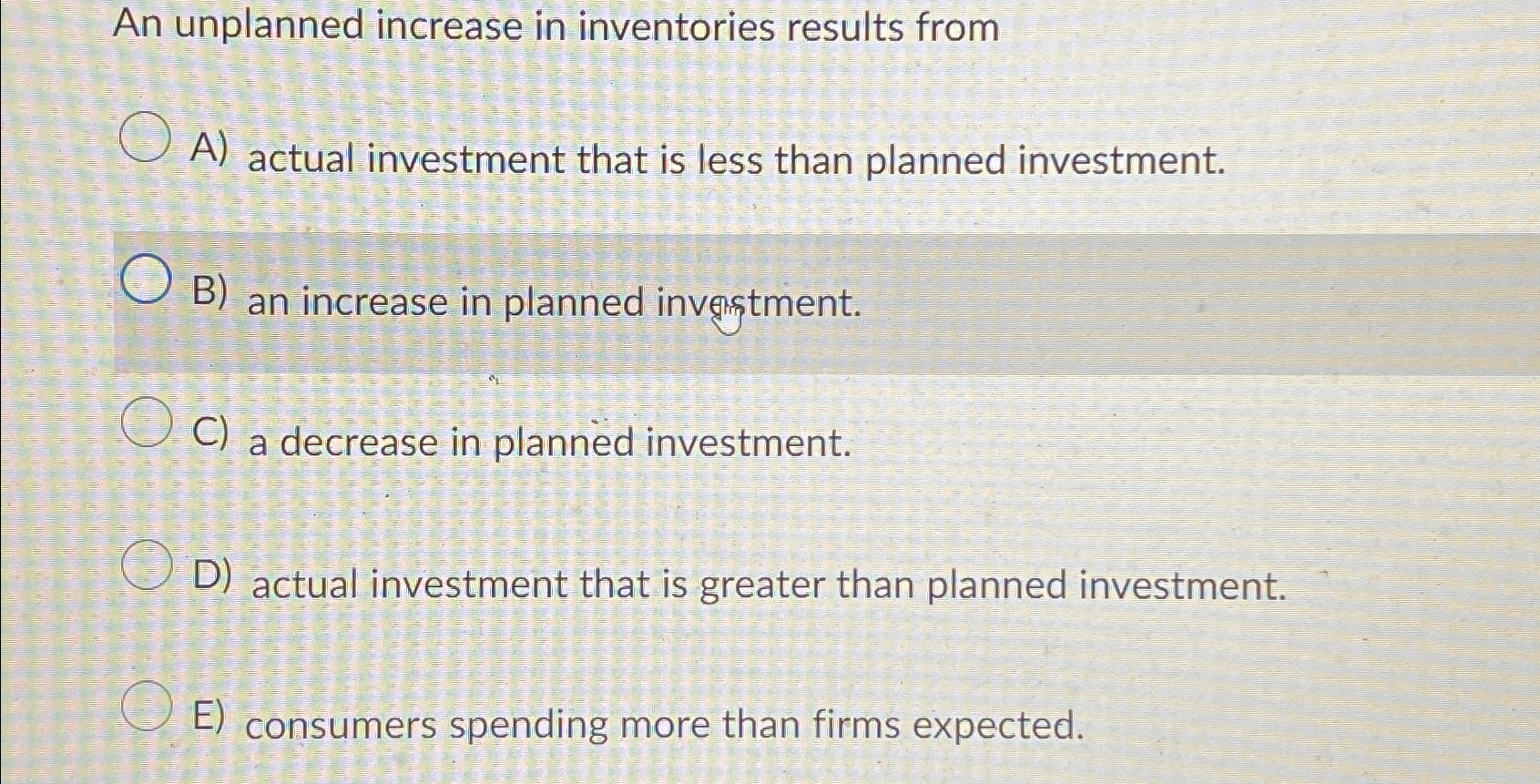Select radio button for option C
The height and width of the screenshot is (784, 1540).
coord(148,422)
